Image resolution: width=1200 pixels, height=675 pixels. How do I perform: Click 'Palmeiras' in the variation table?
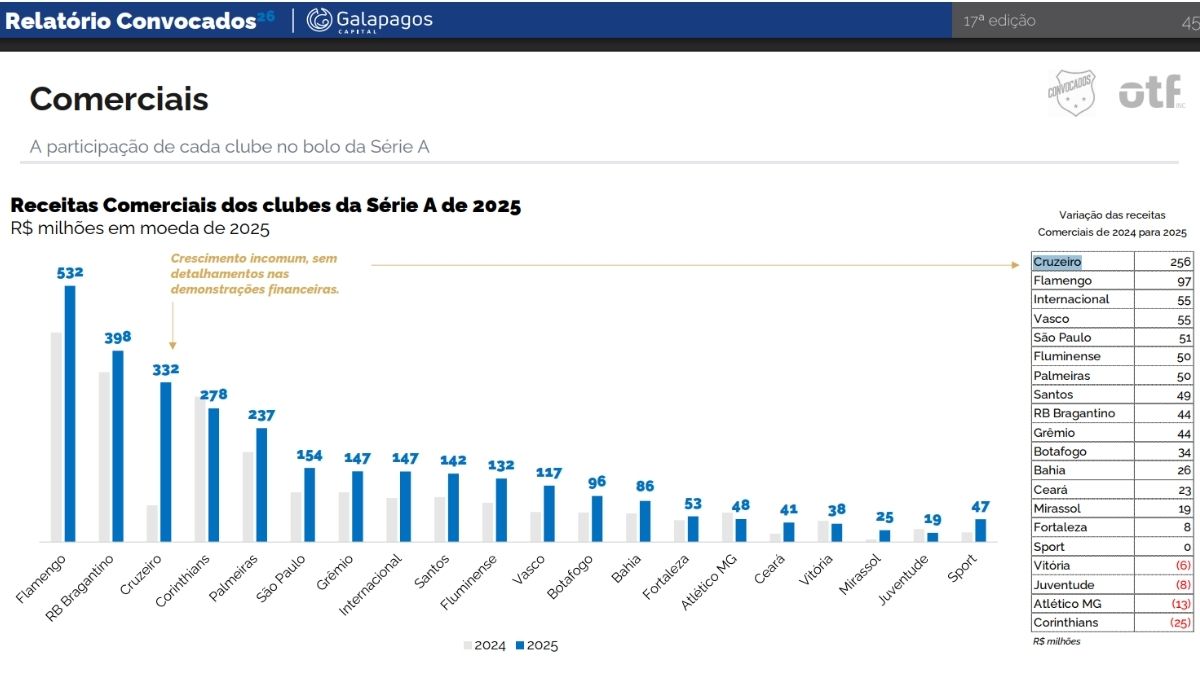1062,376
